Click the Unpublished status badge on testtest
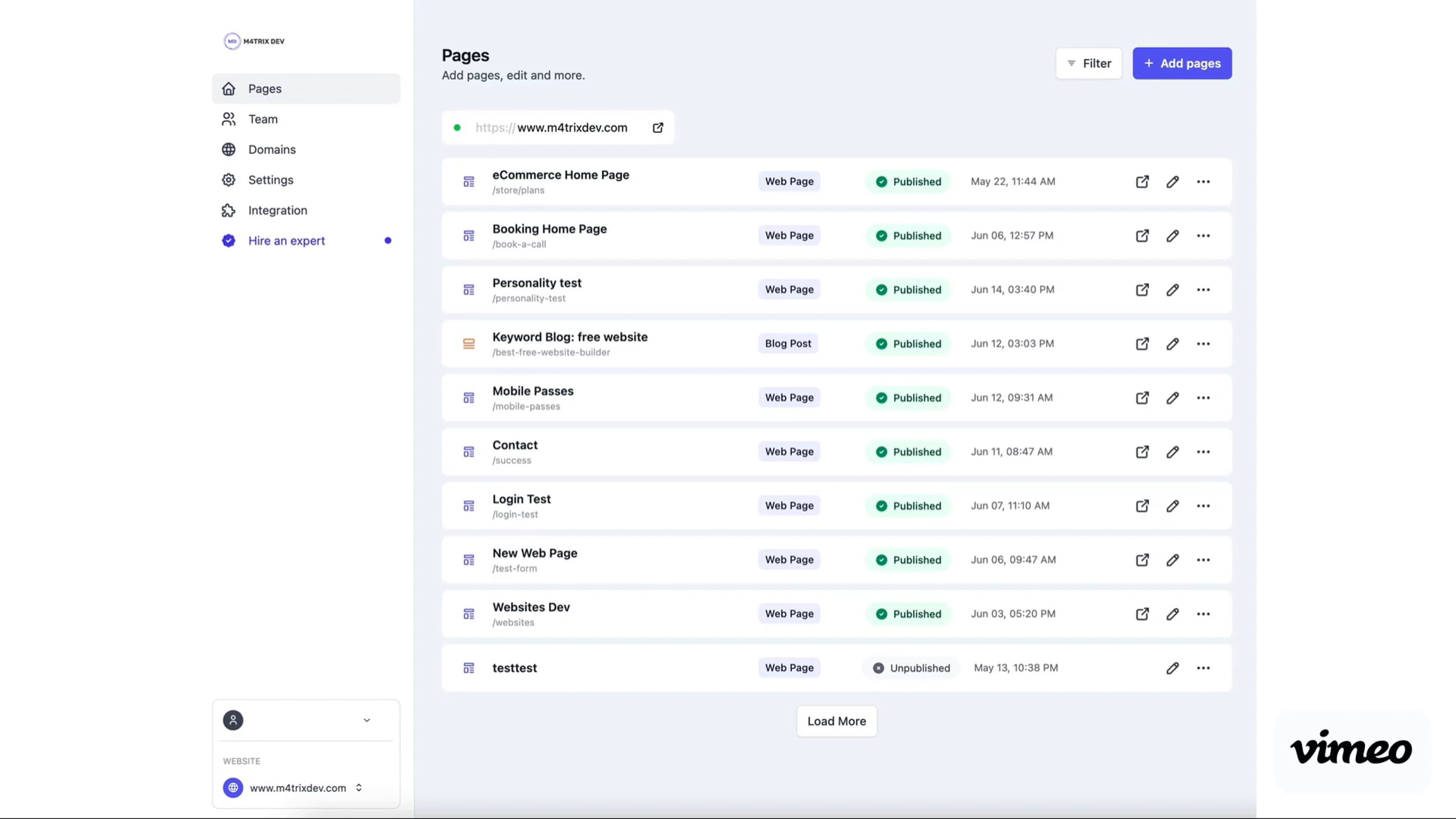1456x819 pixels. point(911,668)
